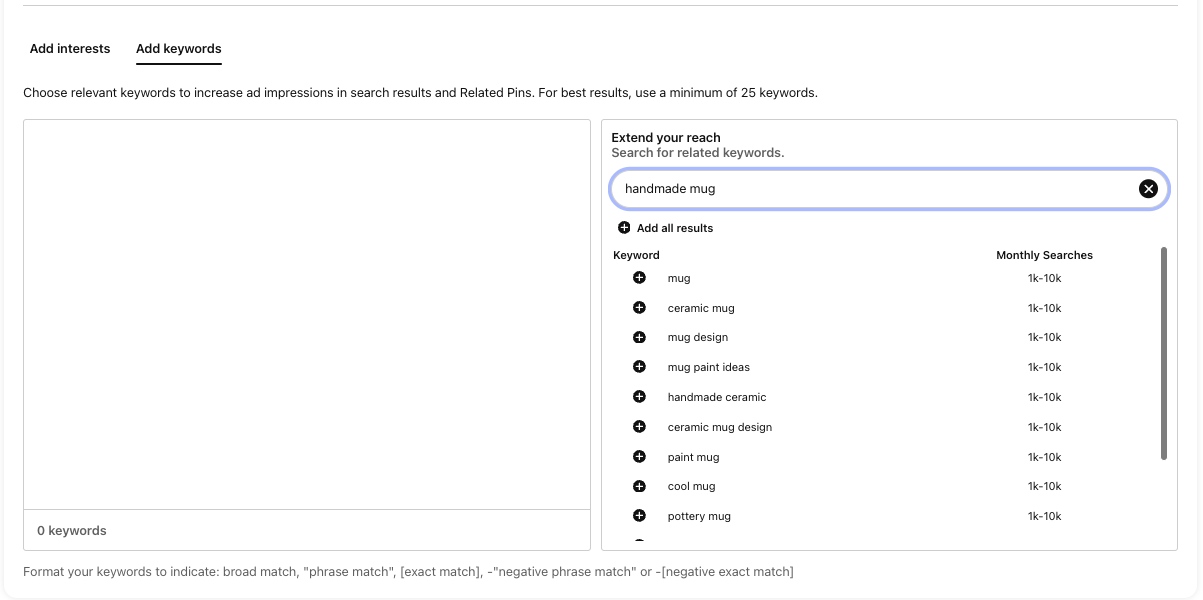Click the 'Add all results' label
The height and width of the screenshot is (600, 1203).
pos(675,228)
